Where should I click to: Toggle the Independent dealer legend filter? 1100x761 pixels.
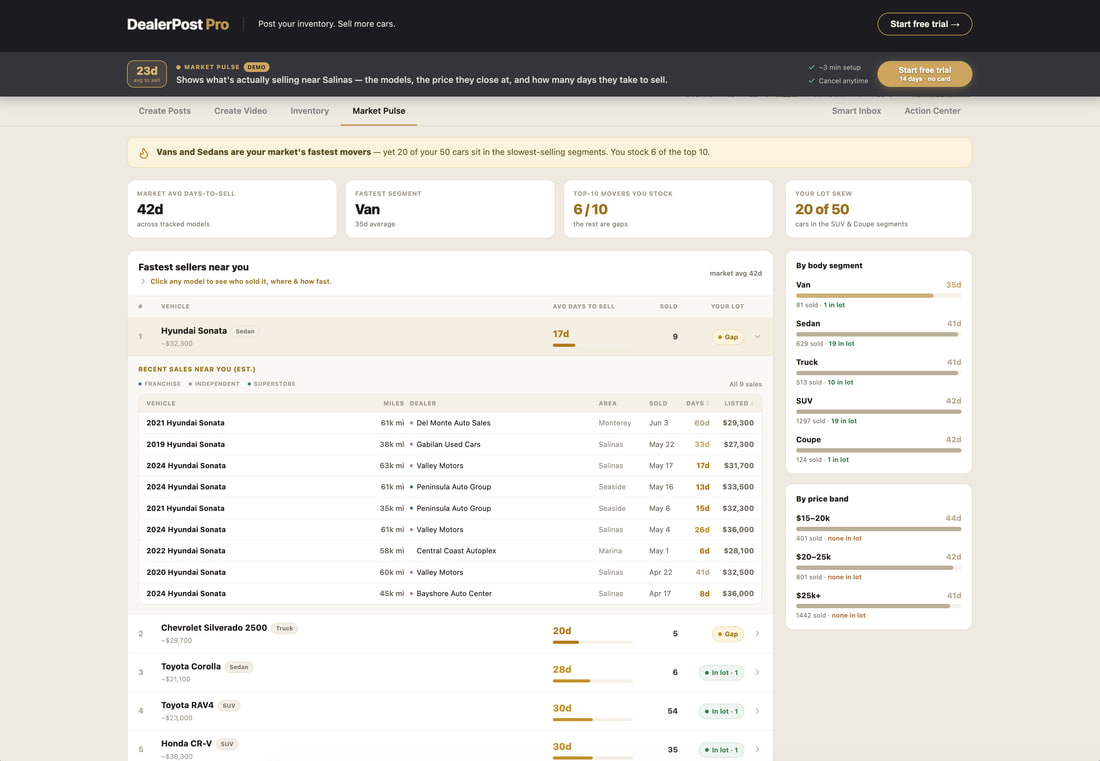pos(214,384)
